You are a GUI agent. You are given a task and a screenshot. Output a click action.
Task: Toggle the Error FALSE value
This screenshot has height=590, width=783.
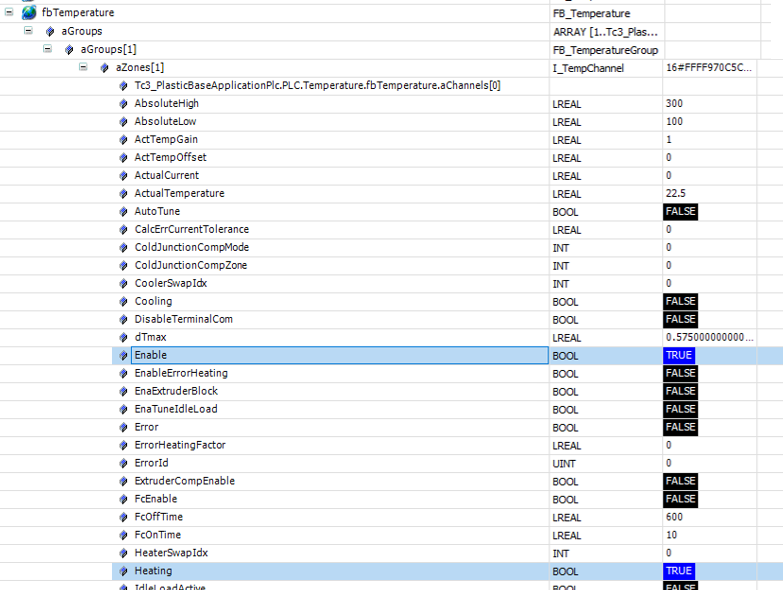pos(680,427)
